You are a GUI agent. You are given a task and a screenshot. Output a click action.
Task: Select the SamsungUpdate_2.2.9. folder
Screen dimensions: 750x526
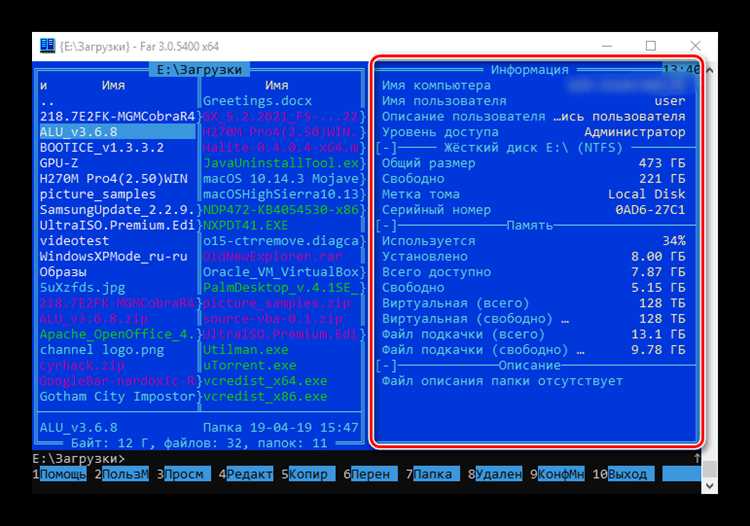118,210
